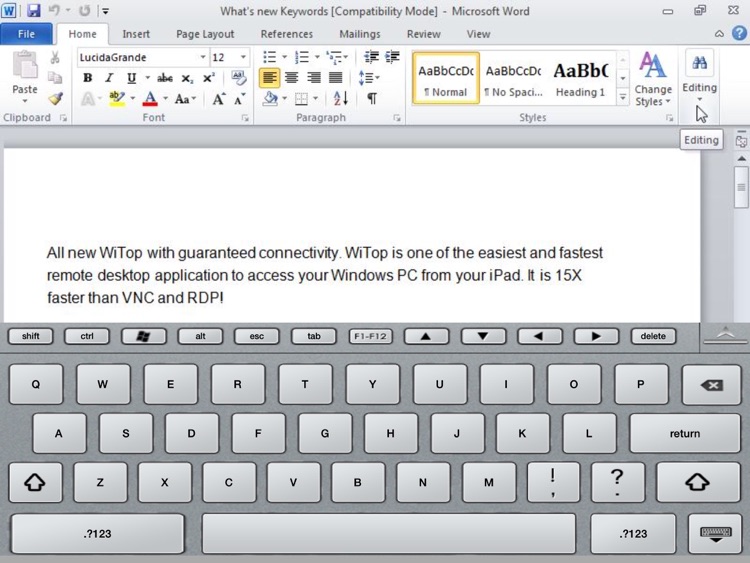Toggle Italic formatting

(109, 78)
